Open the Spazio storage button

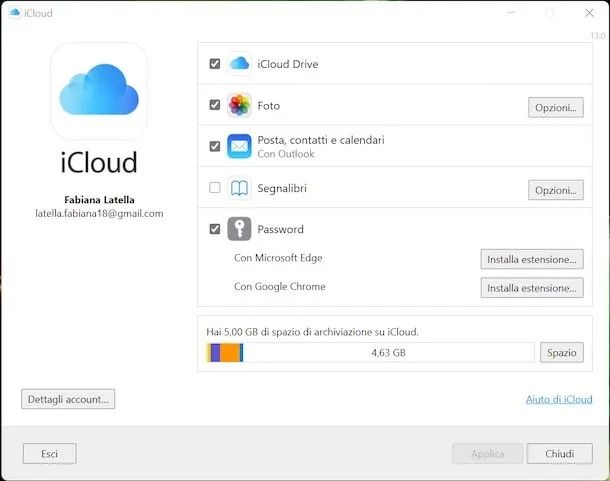[x=562, y=353]
